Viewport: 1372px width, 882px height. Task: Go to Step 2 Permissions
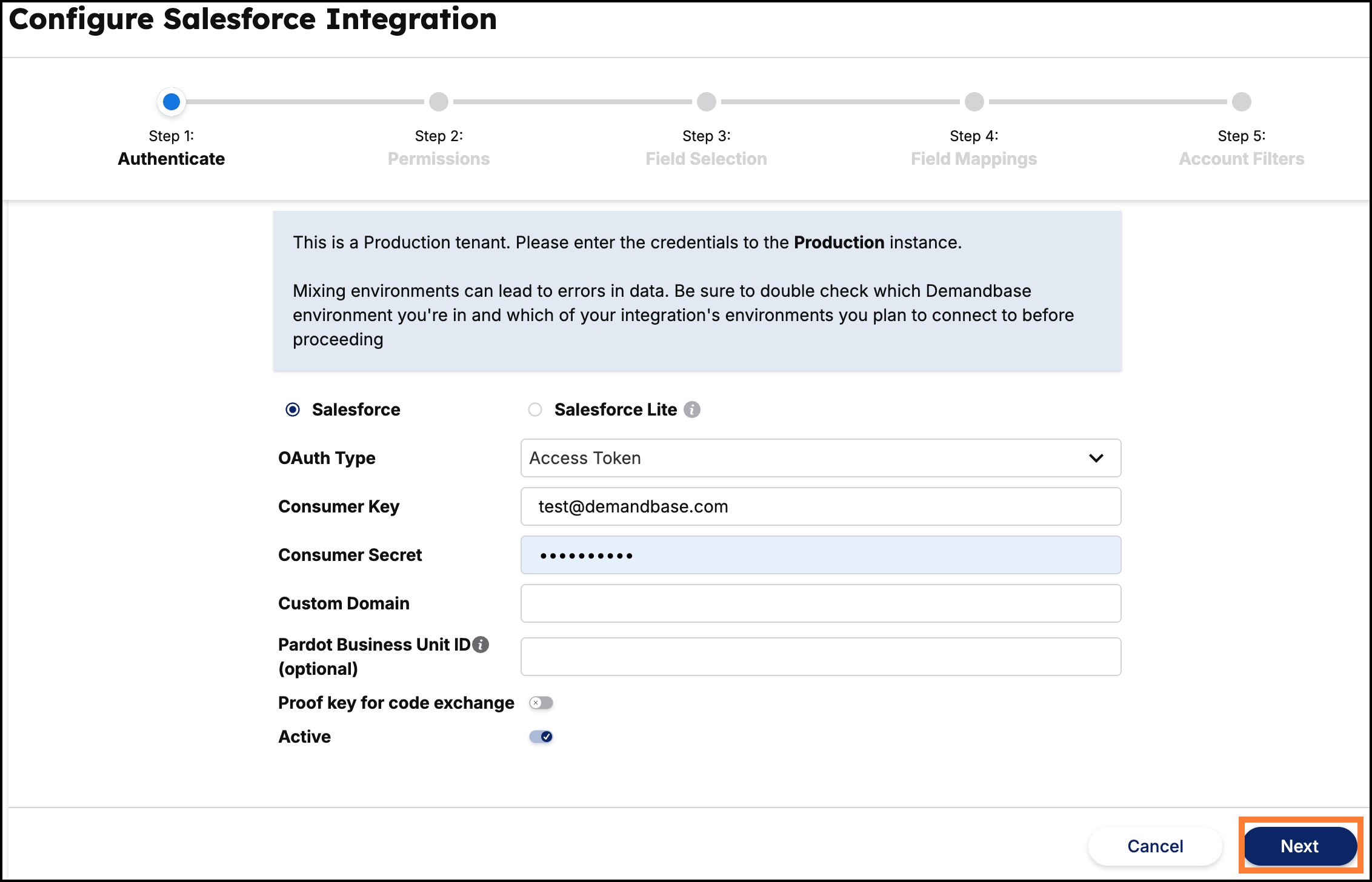coord(439,102)
